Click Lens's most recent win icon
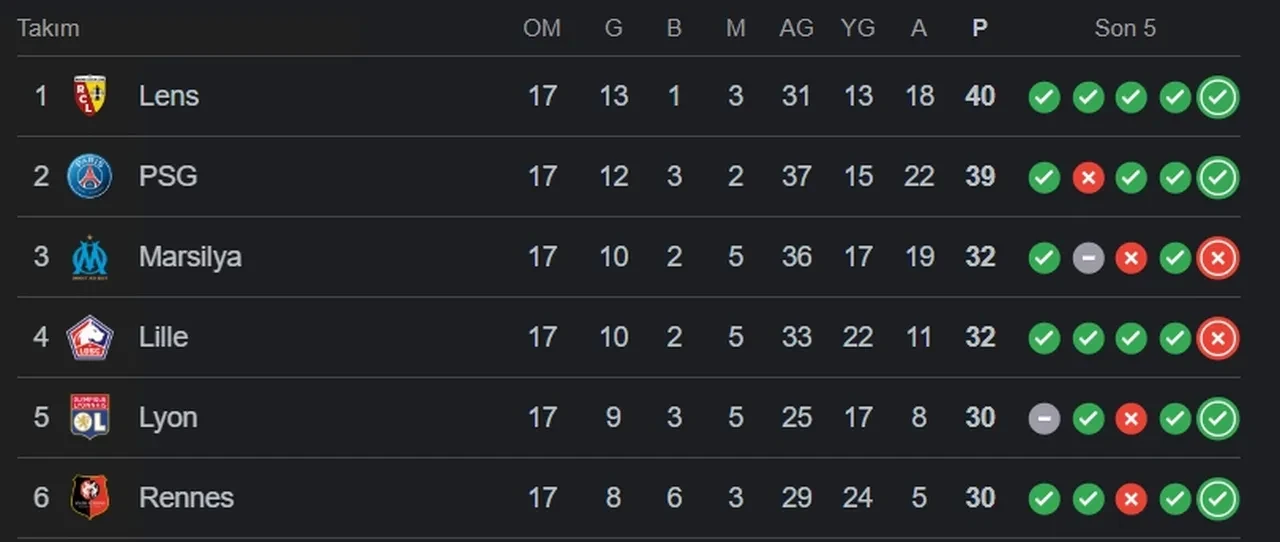The height and width of the screenshot is (542, 1280). pyautogui.click(x=1218, y=97)
